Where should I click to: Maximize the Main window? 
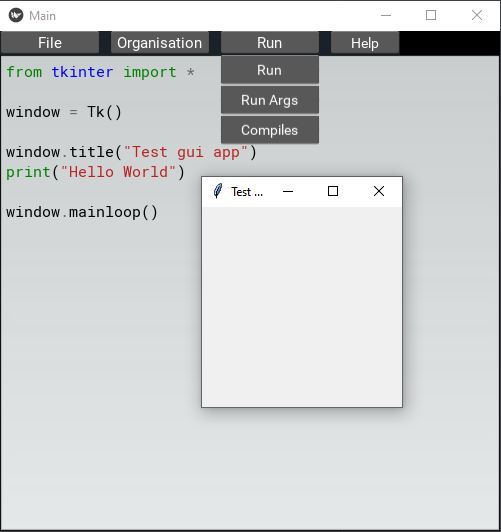[431, 15]
